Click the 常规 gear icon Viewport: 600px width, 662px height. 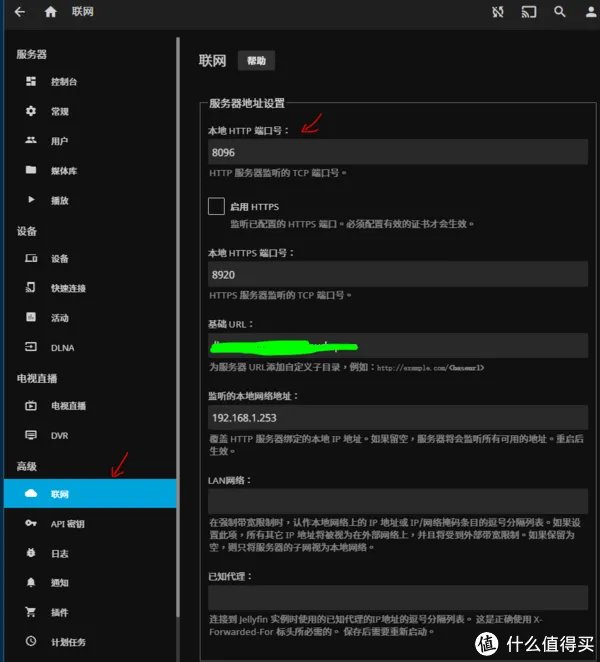pos(31,111)
